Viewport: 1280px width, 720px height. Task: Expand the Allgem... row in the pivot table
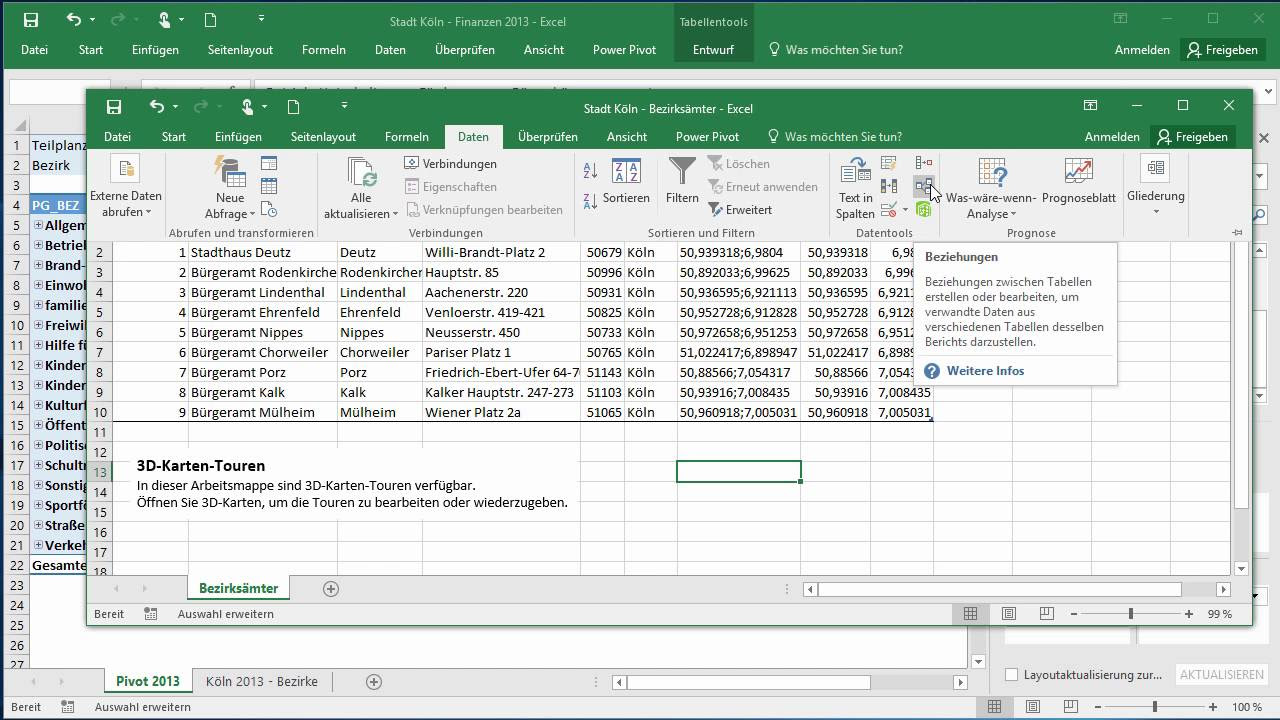click(39, 225)
